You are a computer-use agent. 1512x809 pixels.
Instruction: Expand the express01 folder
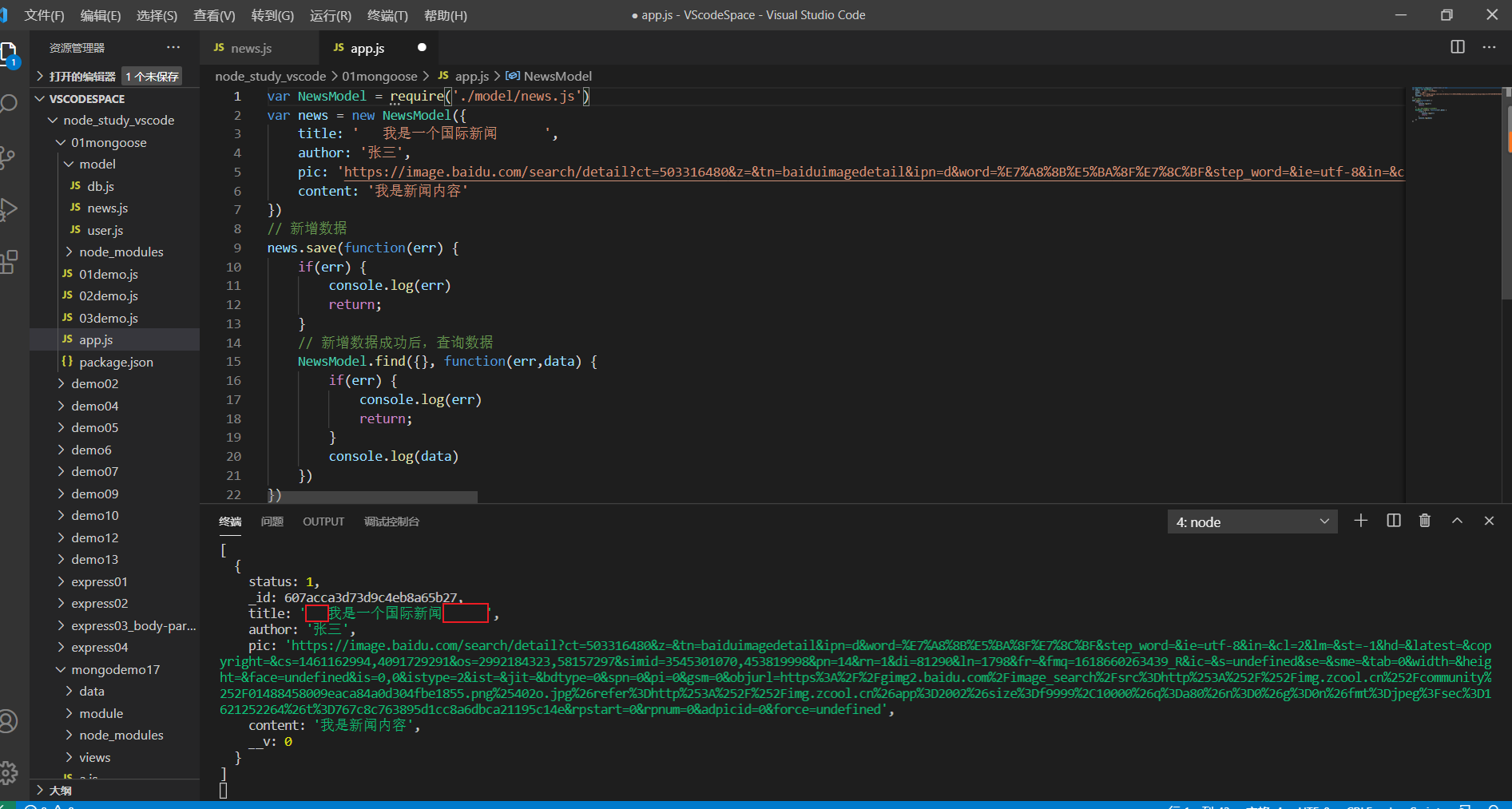tap(115, 581)
